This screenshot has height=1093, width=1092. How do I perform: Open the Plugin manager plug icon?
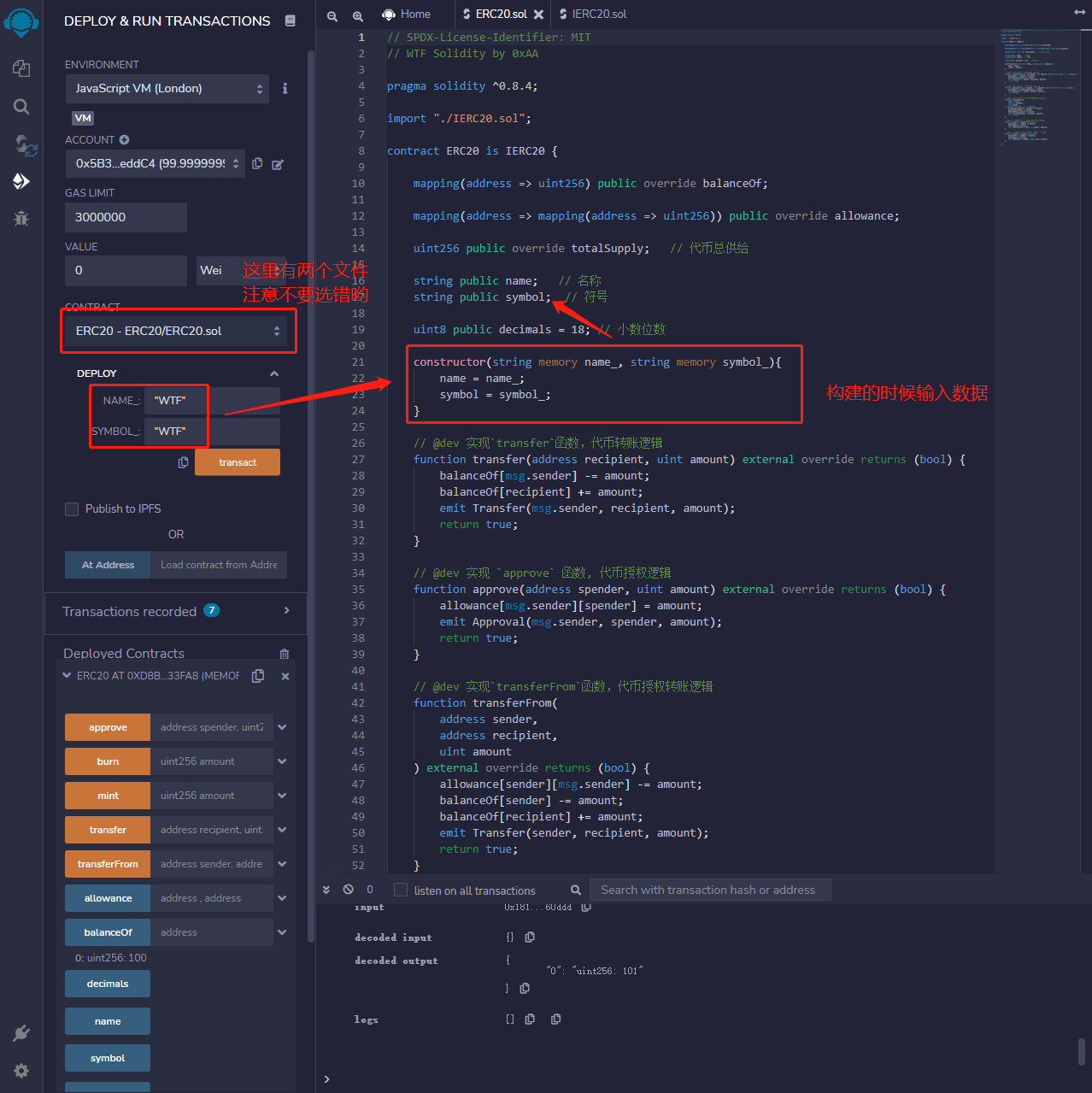(21, 1033)
